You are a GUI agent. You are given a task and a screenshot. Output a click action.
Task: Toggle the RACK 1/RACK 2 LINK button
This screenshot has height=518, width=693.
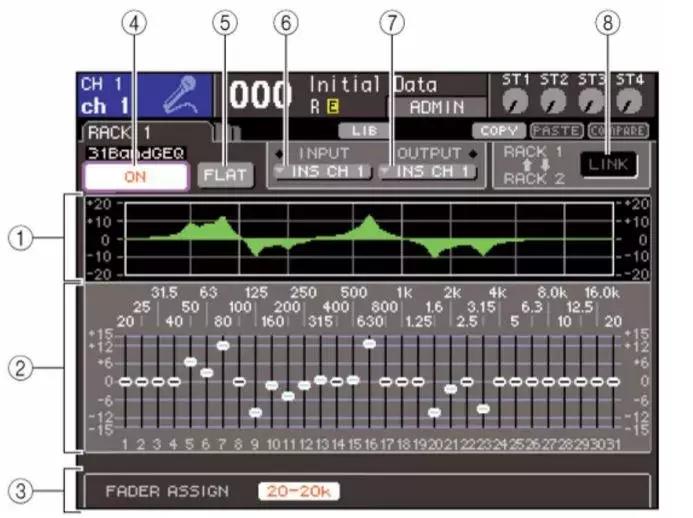point(609,165)
